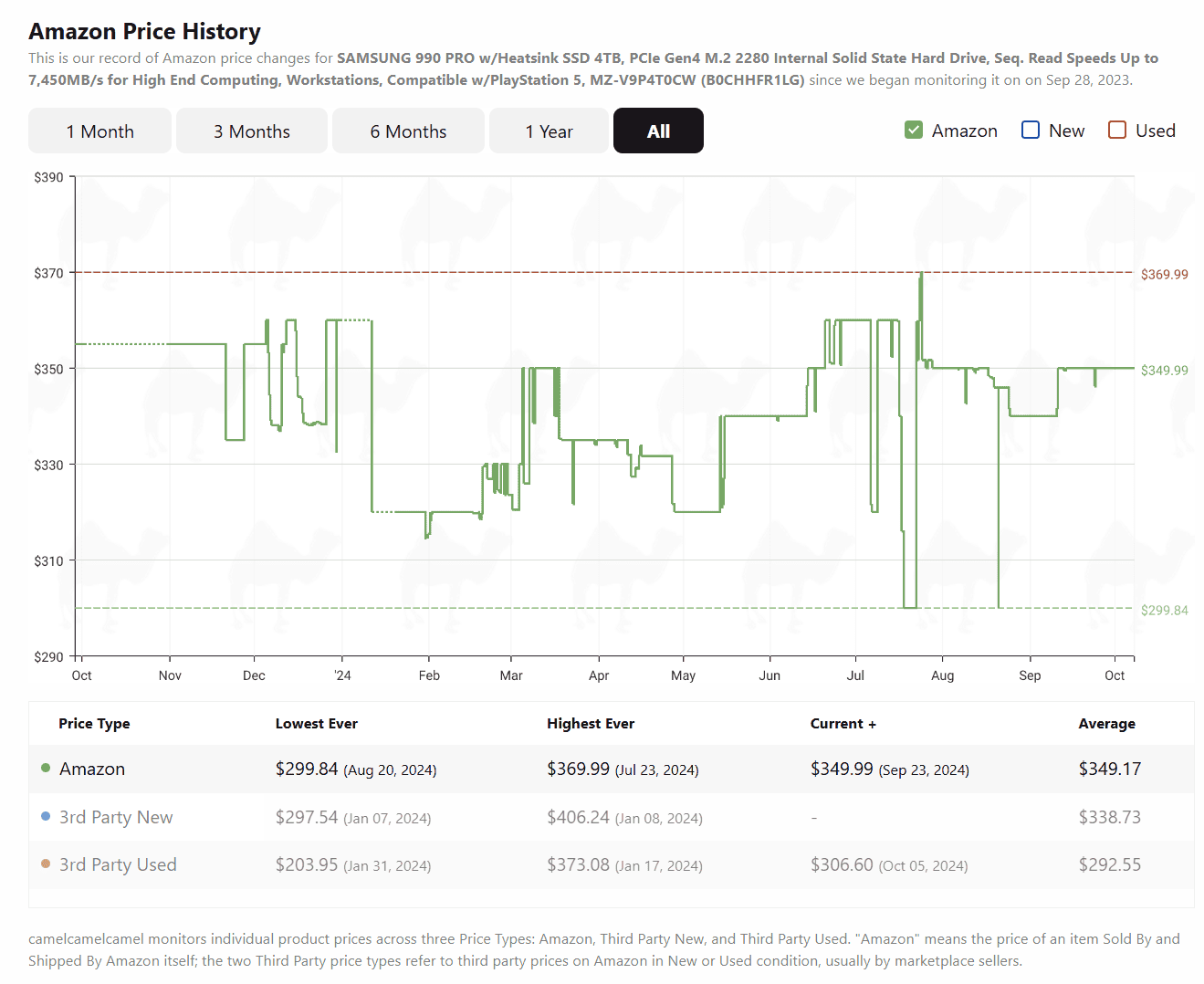Enable the Used price checkbox
Image resolution: width=1204 pixels, height=984 pixels.
point(1117,130)
